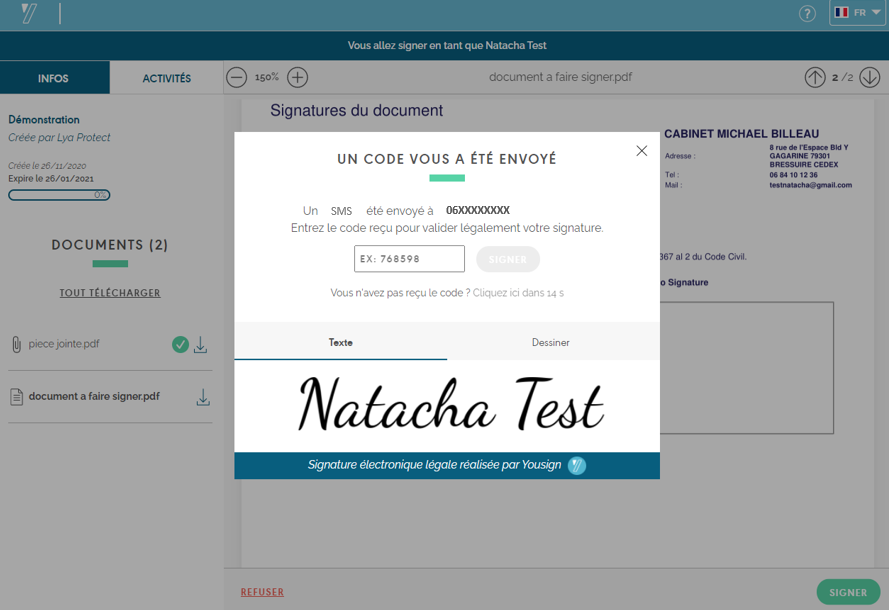The height and width of the screenshot is (610, 889).
Task: Zoom in with the plus icon
Action: pos(297,77)
